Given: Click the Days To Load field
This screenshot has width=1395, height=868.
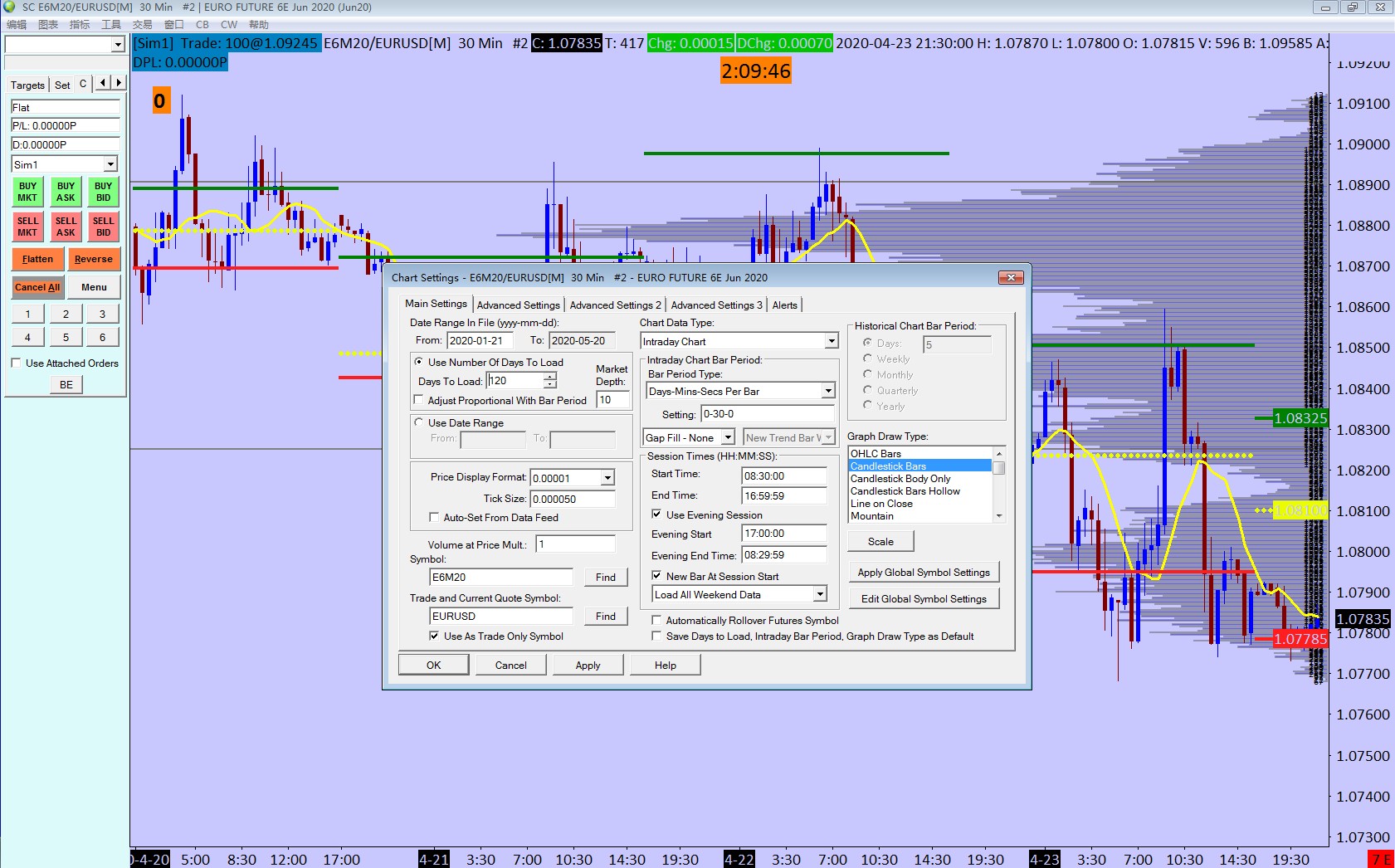Looking at the screenshot, I should (x=515, y=380).
